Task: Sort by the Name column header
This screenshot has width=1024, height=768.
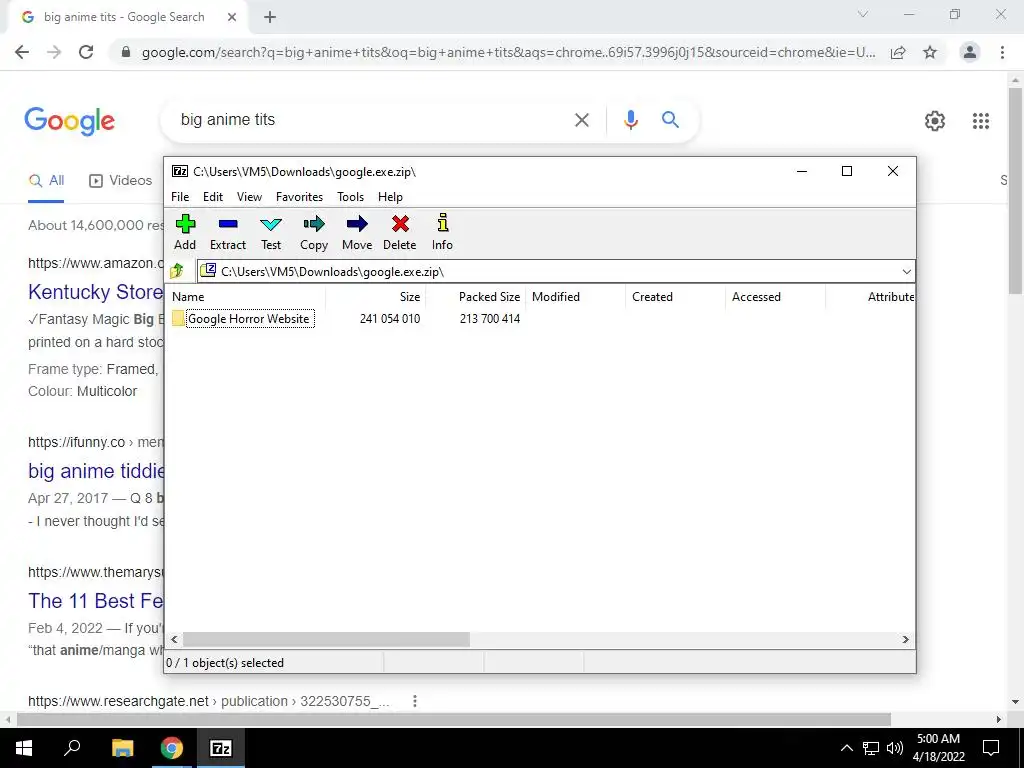Action: [x=188, y=296]
